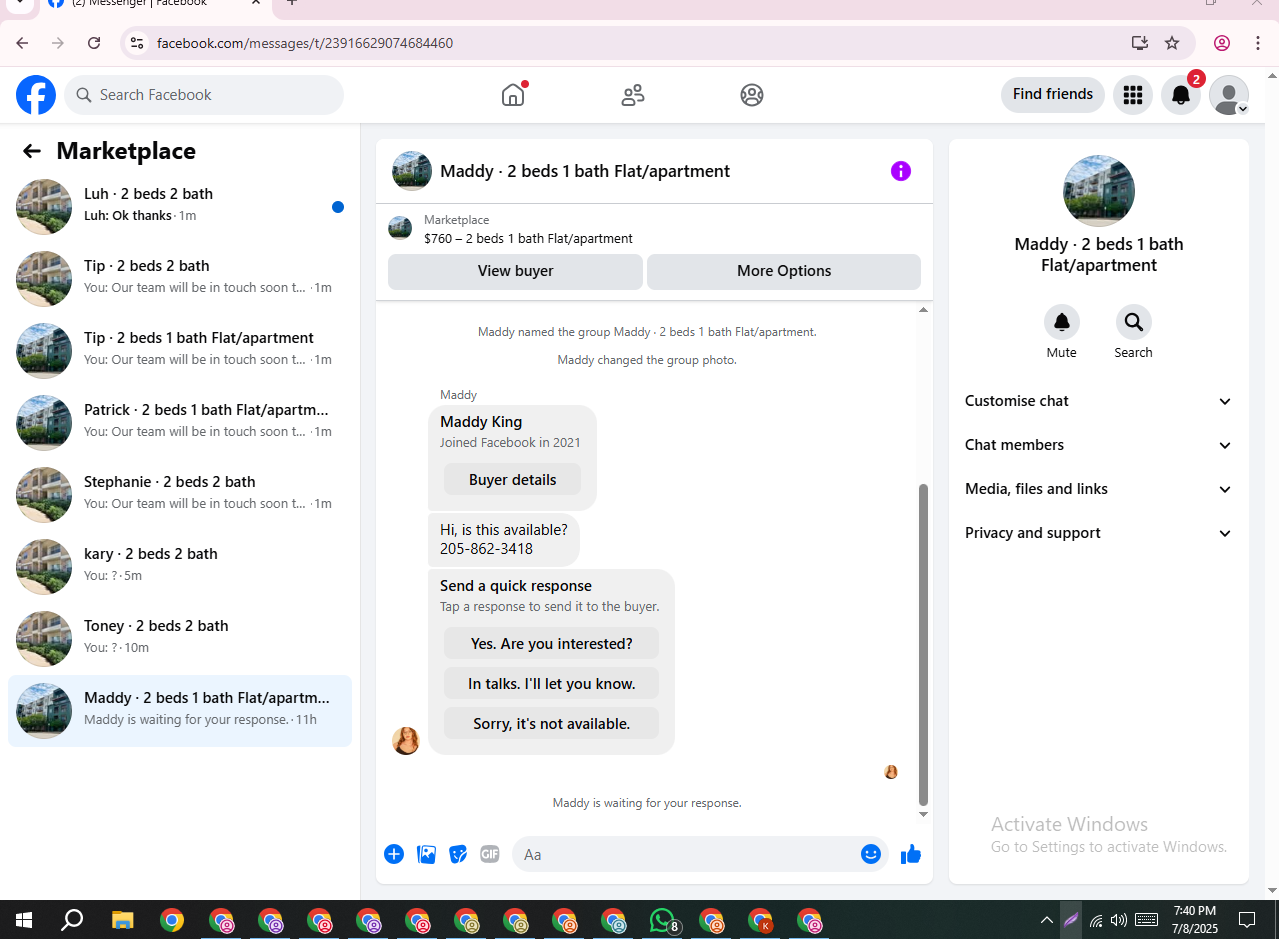Image resolution: width=1279 pixels, height=939 pixels.
Task: Choose a sticker from the sticker icon
Action: [458, 854]
